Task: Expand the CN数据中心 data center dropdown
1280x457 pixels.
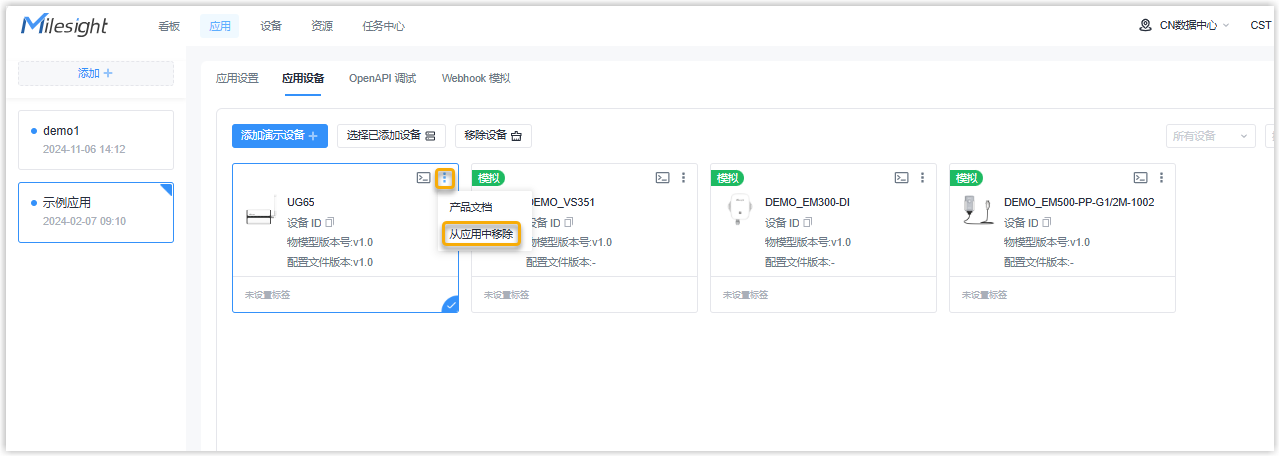Action: pyautogui.click(x=1186, y=26)
